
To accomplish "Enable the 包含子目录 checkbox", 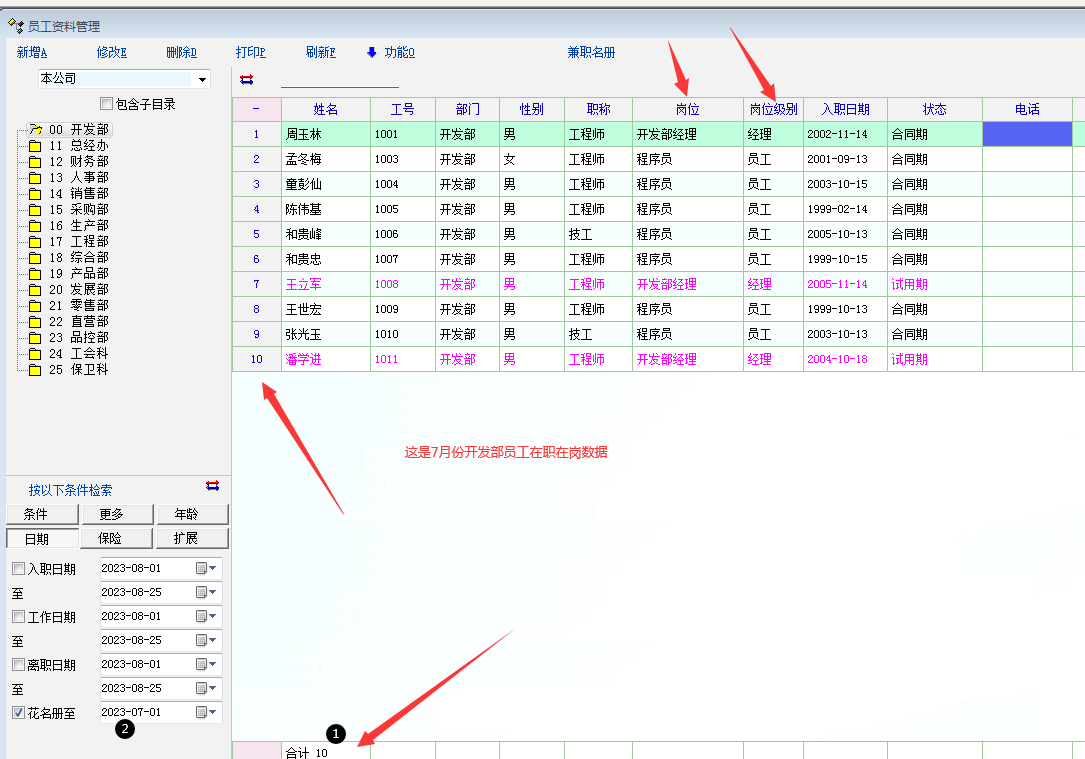I will [107, 104].
